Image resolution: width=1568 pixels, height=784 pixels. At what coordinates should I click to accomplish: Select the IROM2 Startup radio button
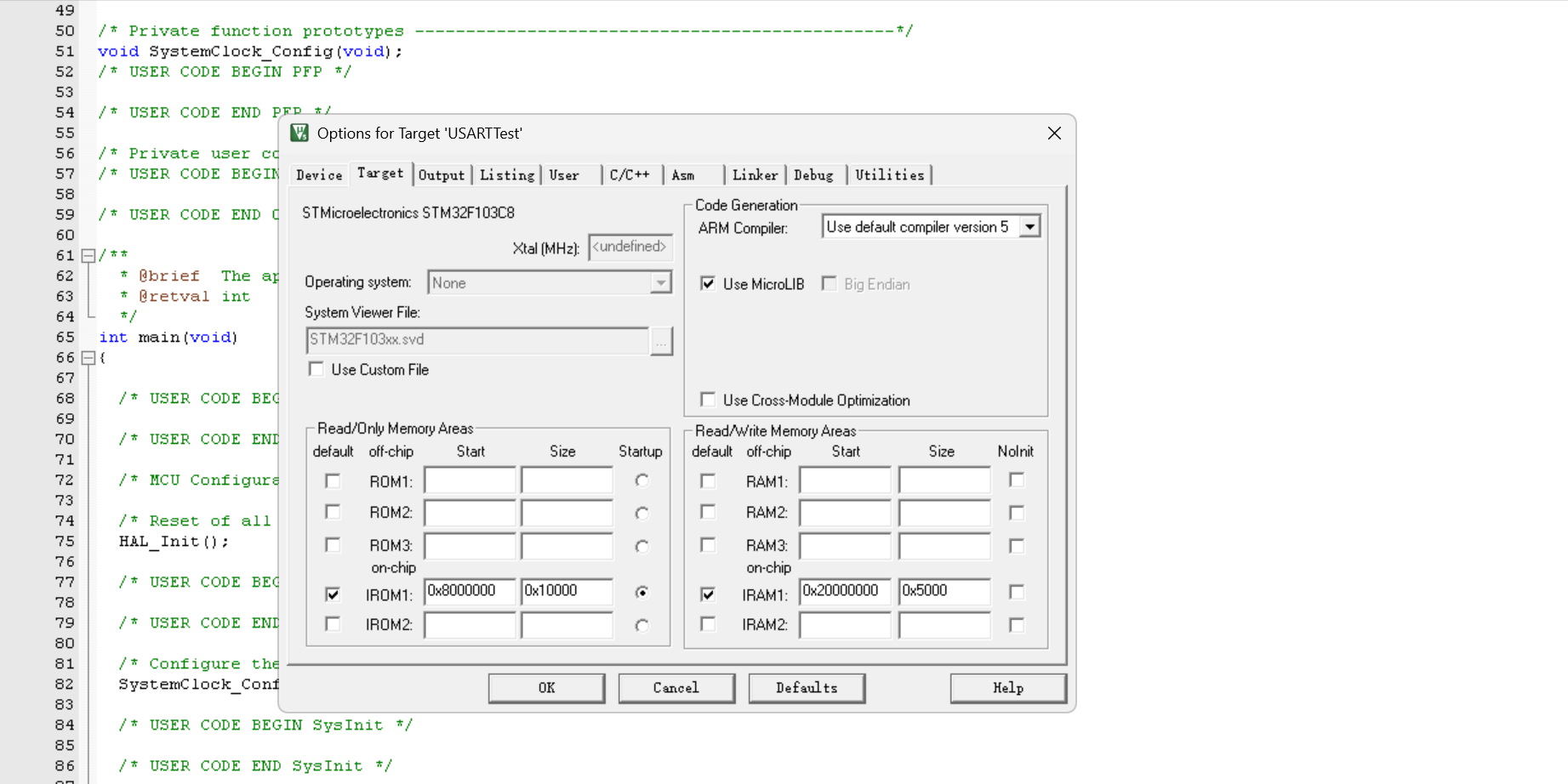tap(642, 625)
